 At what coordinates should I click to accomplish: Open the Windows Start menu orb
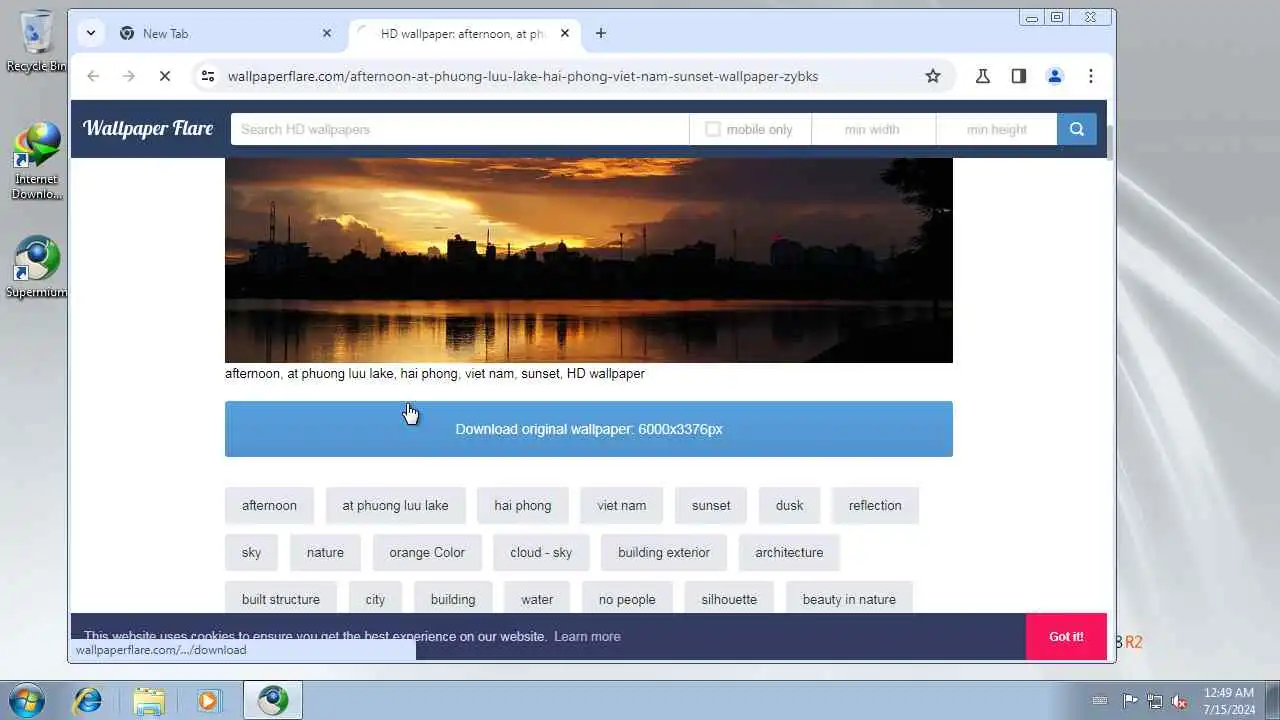(27, 700)
